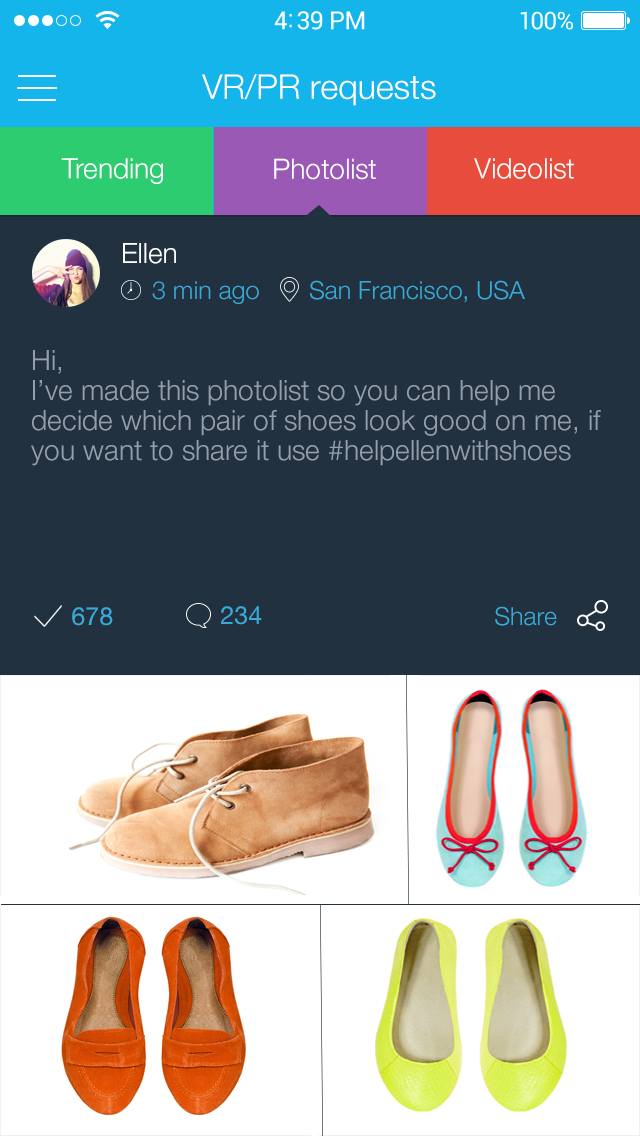Tap the battery indicator icon
The height and width of the screenshot is (1136, 640).
603,20
